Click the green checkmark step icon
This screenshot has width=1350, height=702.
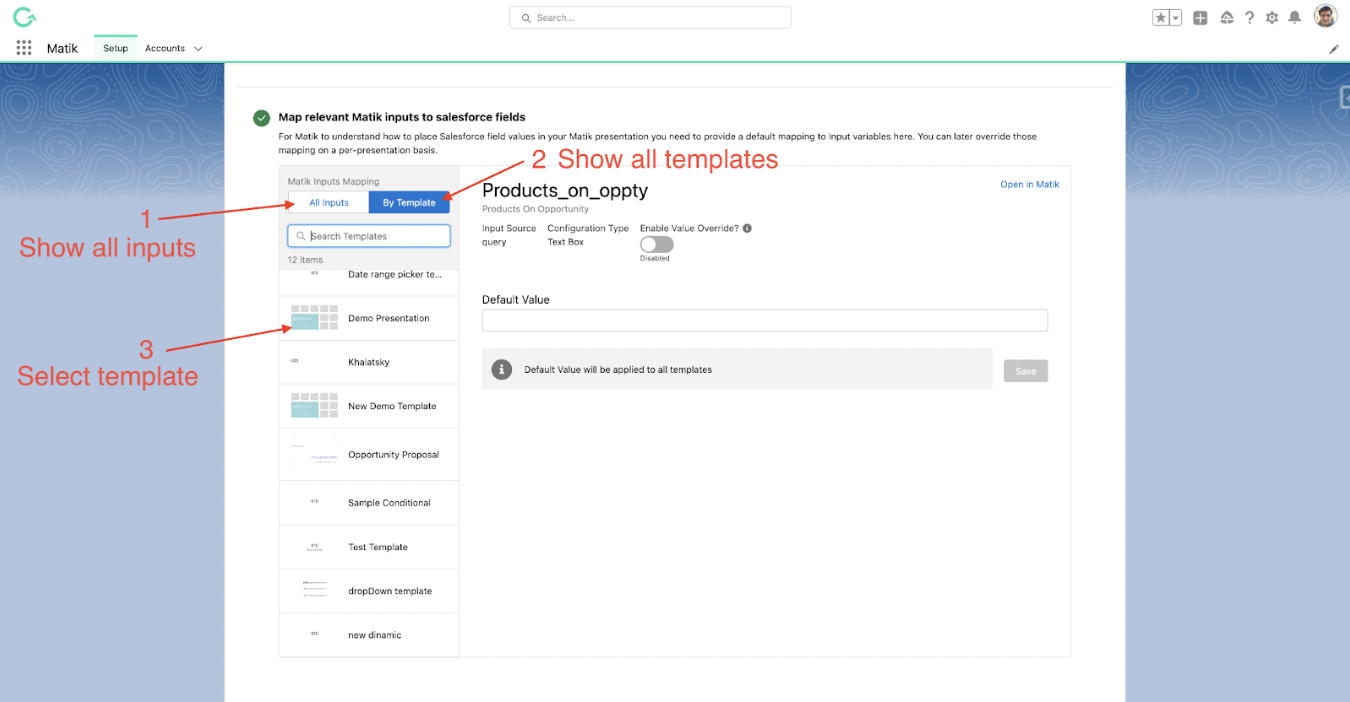click(261, 118)
